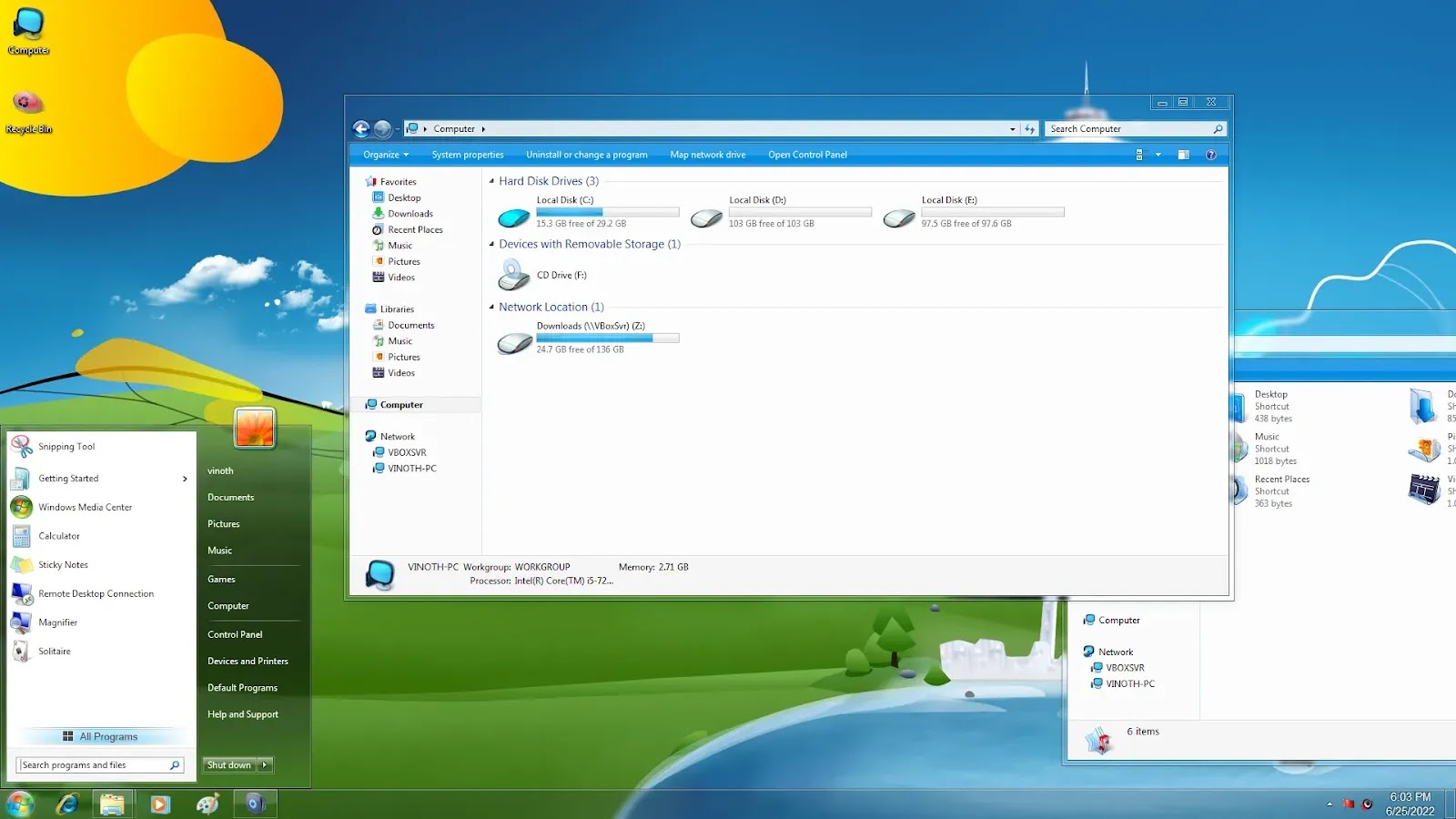1456x819 pixels.
Task: Open Sticky Notes from the Start menu
Action: point(102,565)
